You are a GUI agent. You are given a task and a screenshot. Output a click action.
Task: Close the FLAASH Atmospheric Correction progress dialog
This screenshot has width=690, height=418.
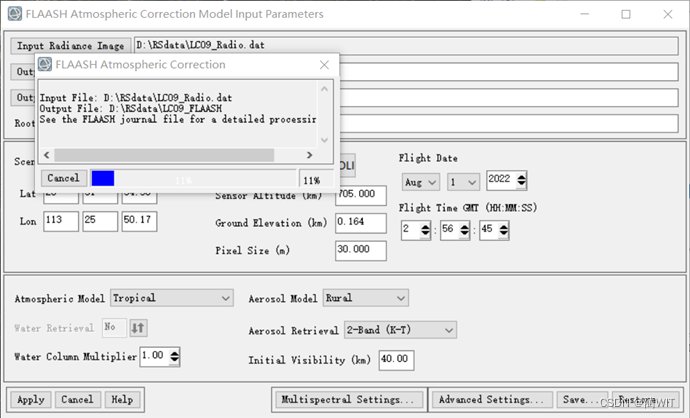[324, 65]
